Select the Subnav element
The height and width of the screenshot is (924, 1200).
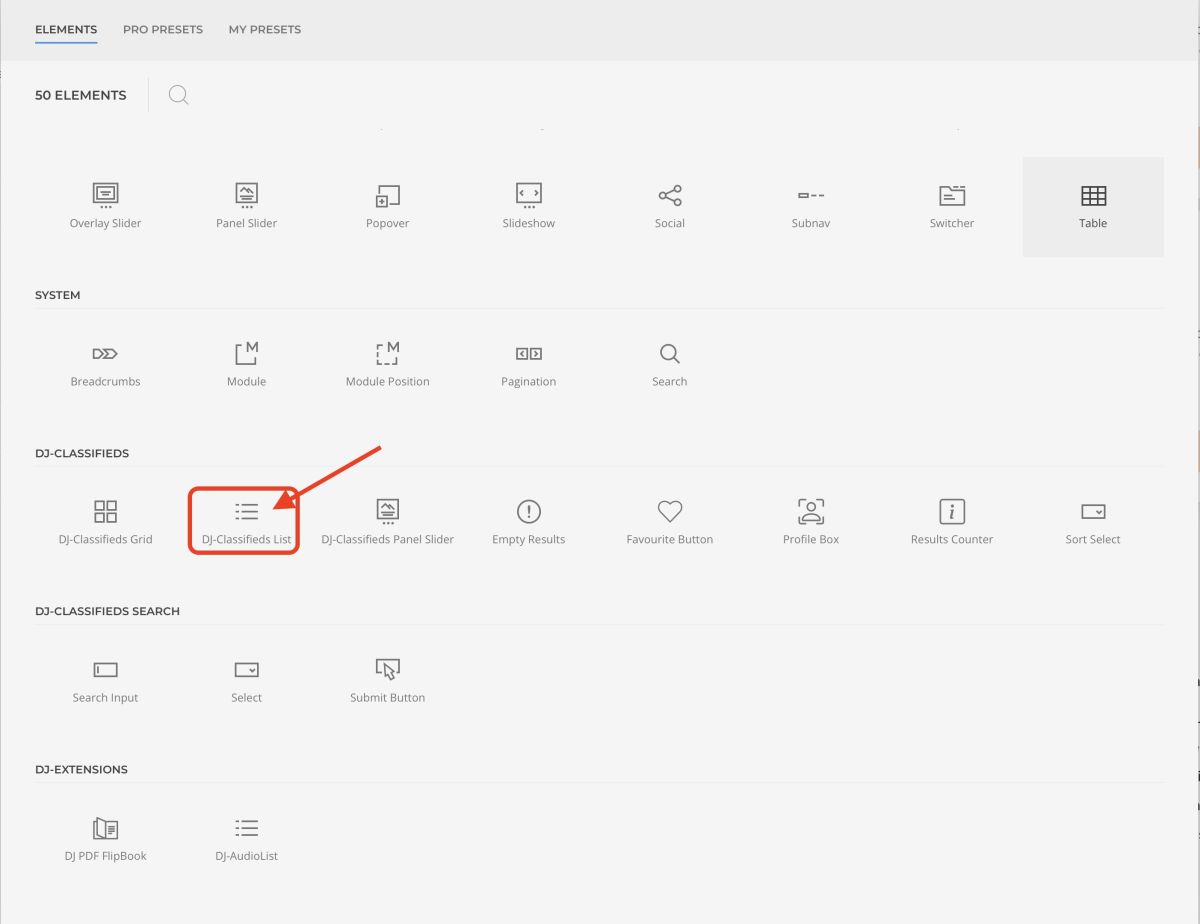pyautogui.click(x=810, y=207)
